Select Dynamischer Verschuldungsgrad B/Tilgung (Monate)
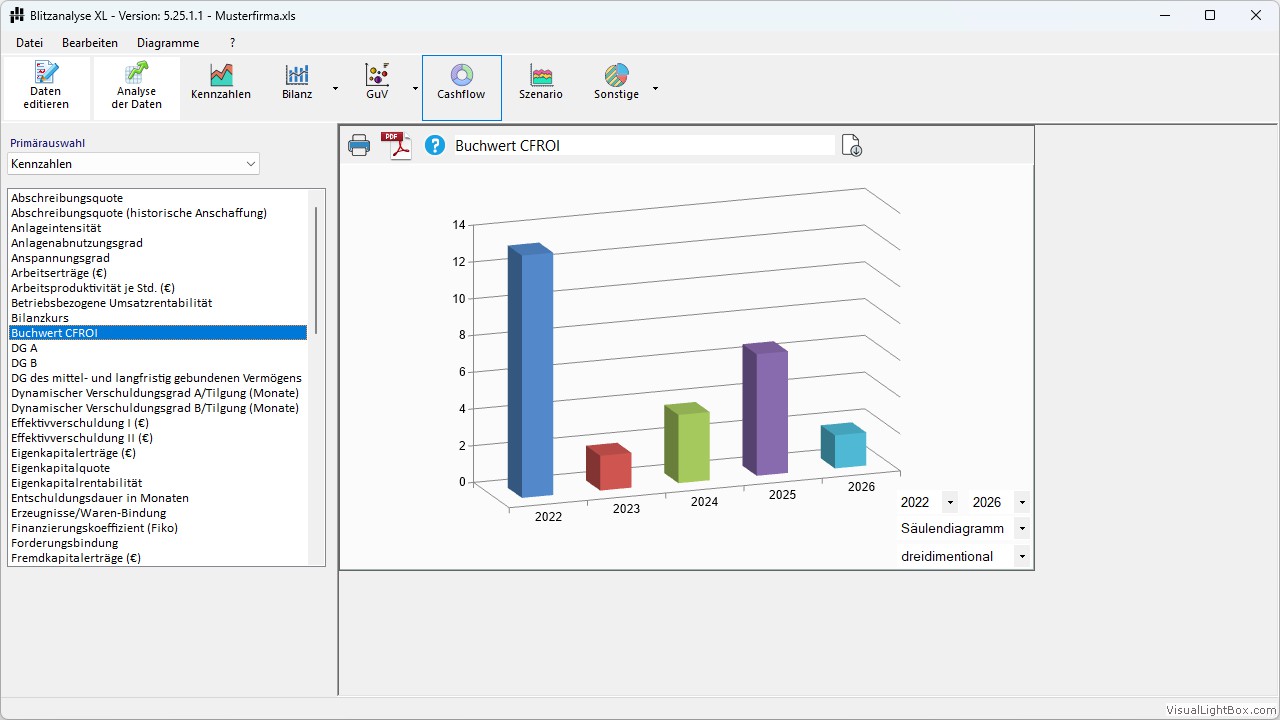The image size is (1280, 720). pos(158,408)
